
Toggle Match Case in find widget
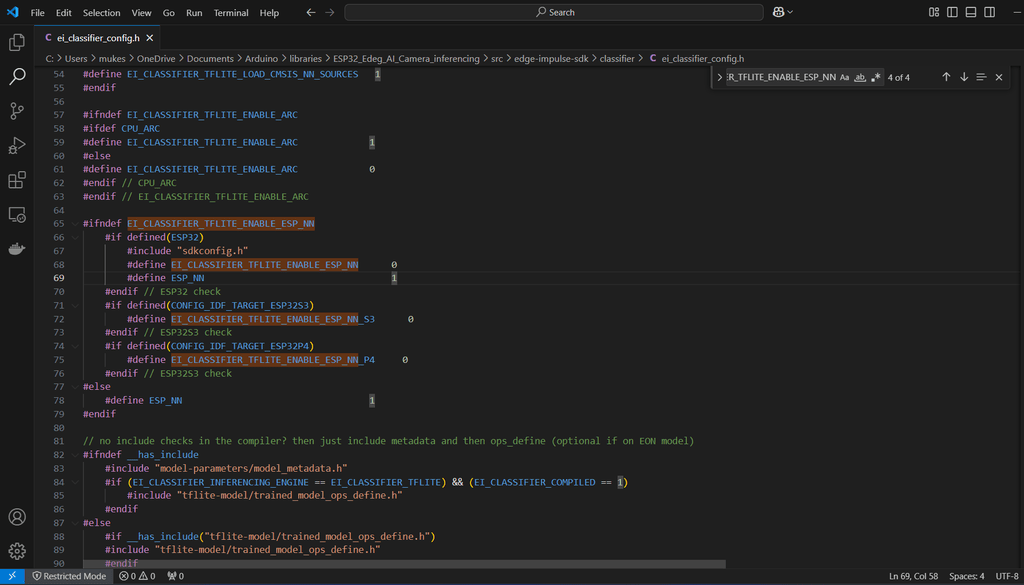point(844,77)
